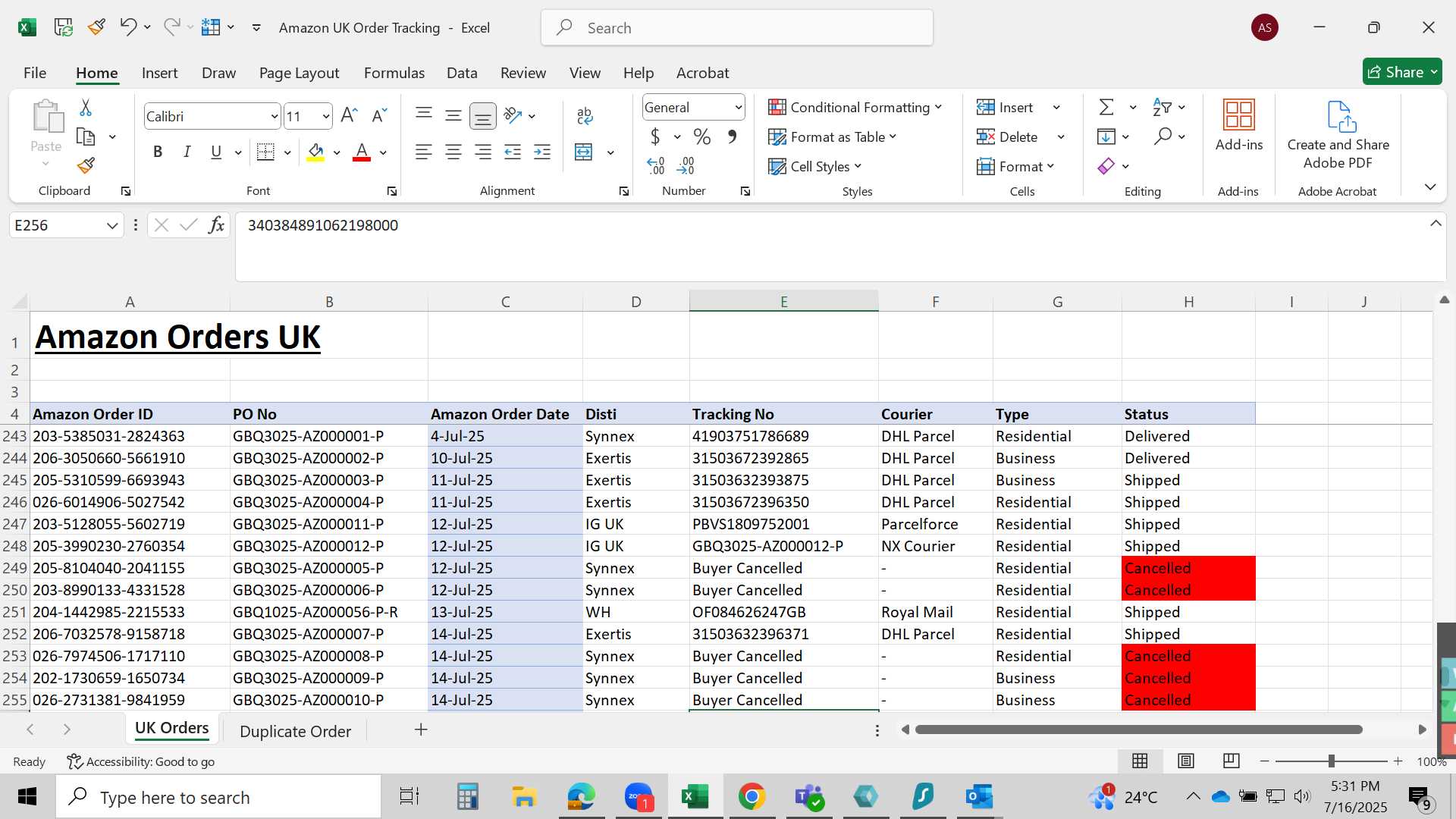Toggle Bold formatting
Screen dimensions: 1456x819
click(158, 152)
